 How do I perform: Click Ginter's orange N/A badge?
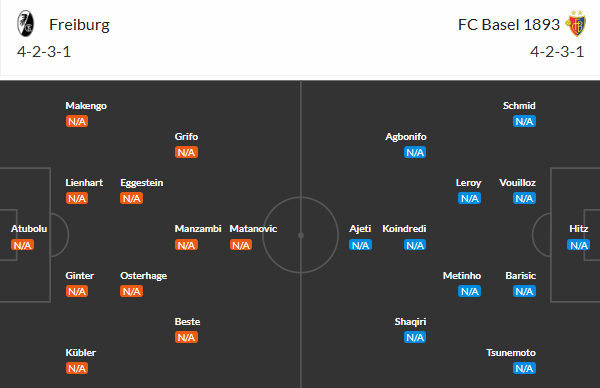[77, 291]
